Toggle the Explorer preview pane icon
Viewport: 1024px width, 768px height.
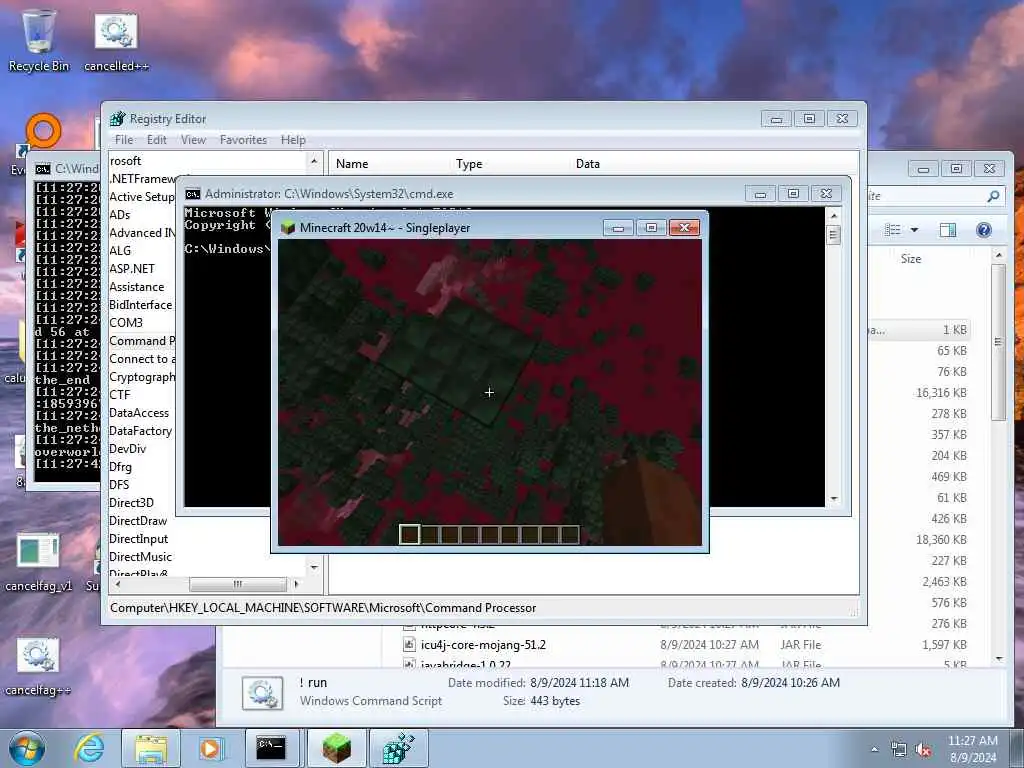point(948,229)
